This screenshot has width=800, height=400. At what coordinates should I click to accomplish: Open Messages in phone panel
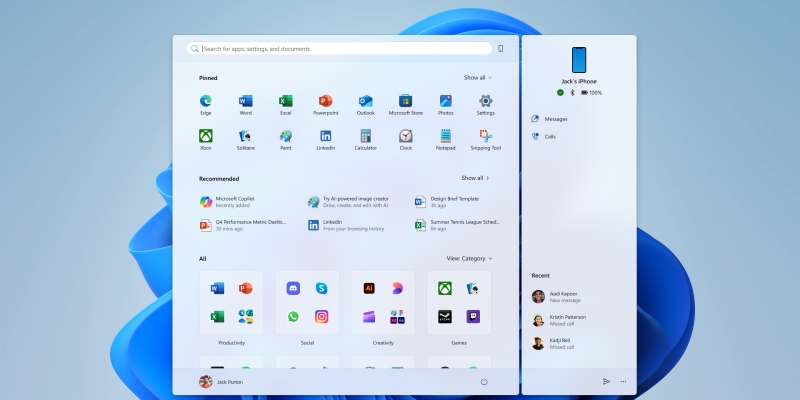click(549, 119)
